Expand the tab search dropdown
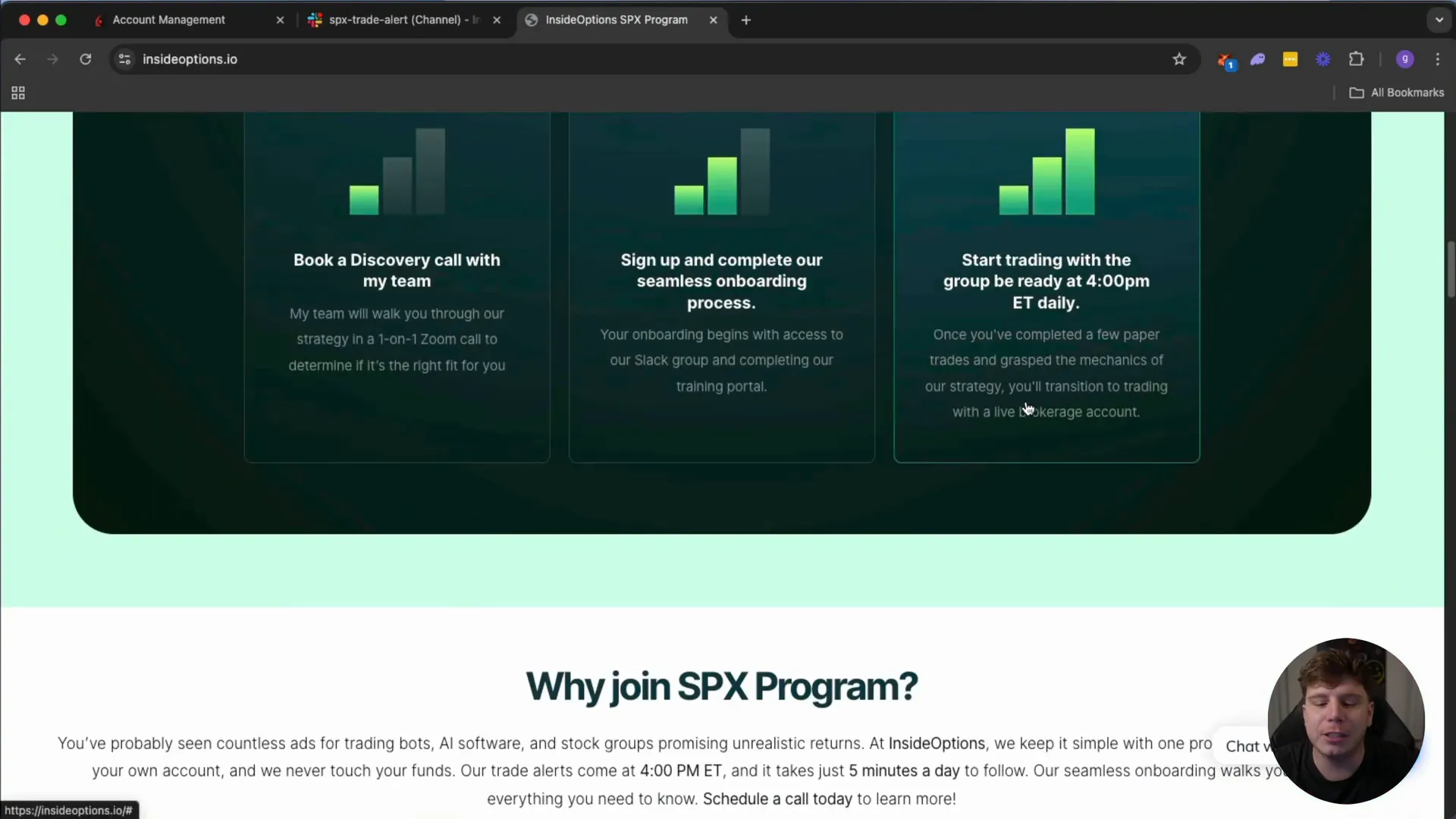 point(1439,20)
